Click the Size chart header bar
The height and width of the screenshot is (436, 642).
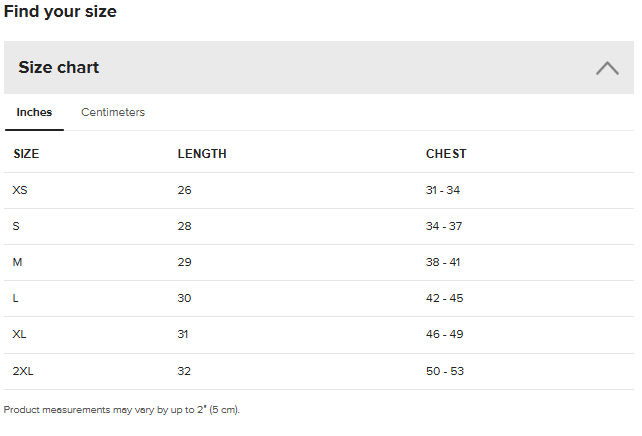pyautogui.click(x=300, y=68)
